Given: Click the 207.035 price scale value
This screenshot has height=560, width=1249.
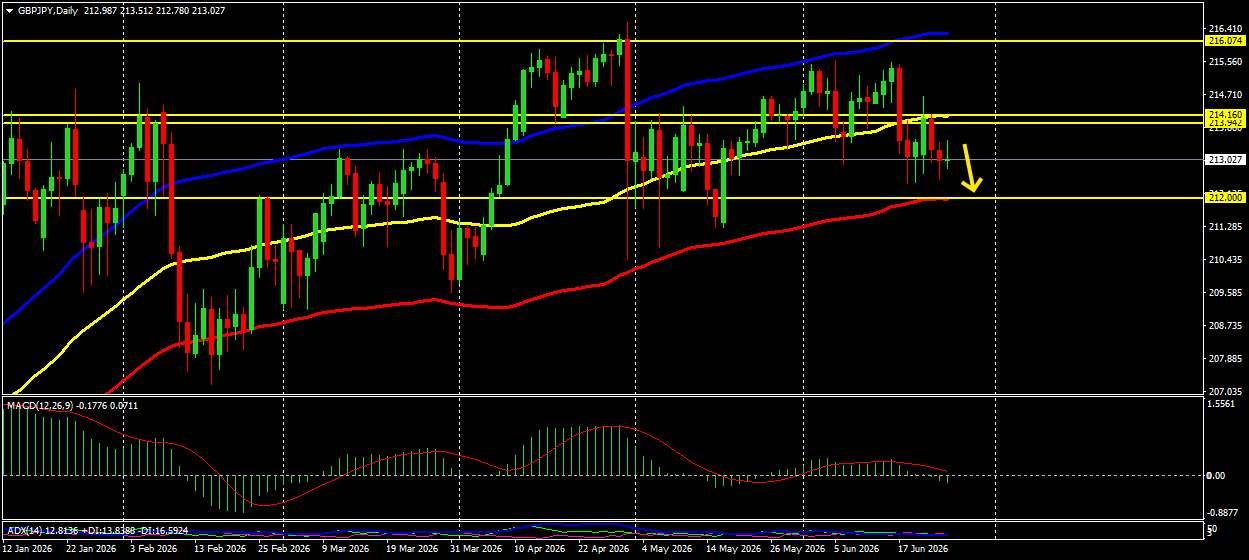Looking at the screenshot, I should pyautogui.click(x=1225, y=392).
